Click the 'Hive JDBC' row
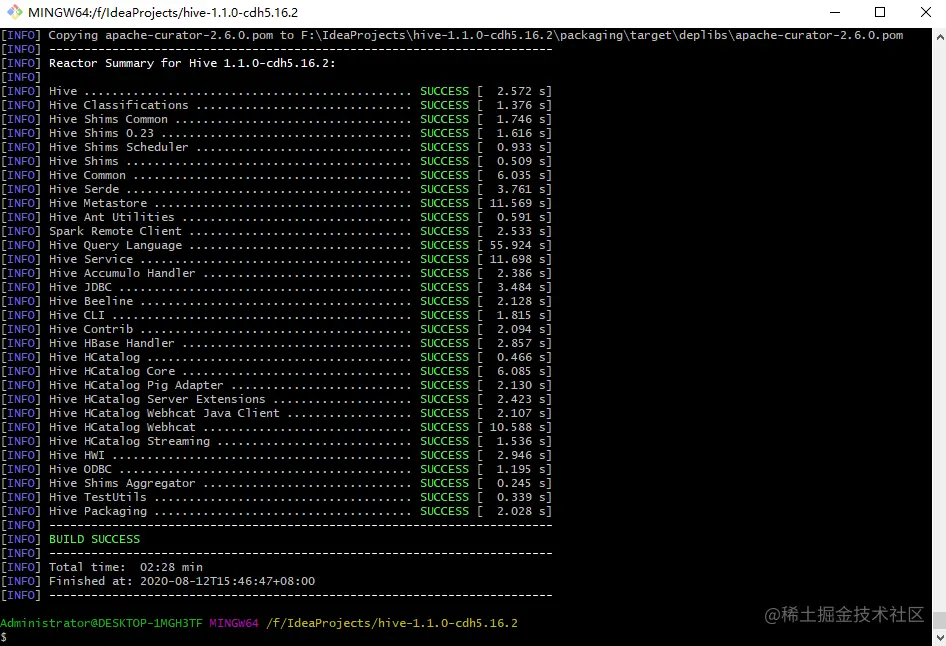 [276, 287]
